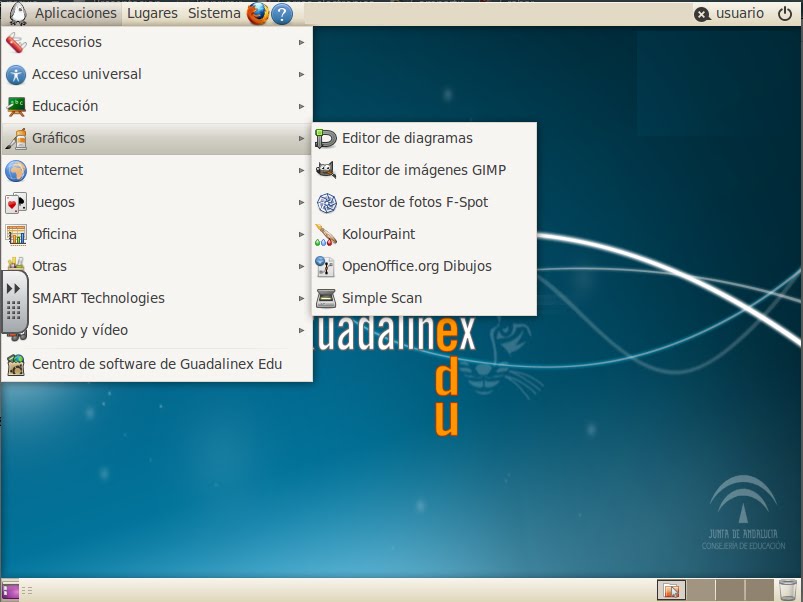Launch Gestor de fotos F-Spot
Viewport: 803px width, 602px height.
point(424,202)
